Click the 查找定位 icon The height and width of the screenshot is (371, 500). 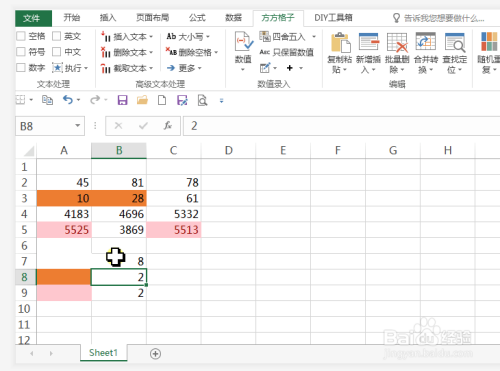click(x=455, y=42)
